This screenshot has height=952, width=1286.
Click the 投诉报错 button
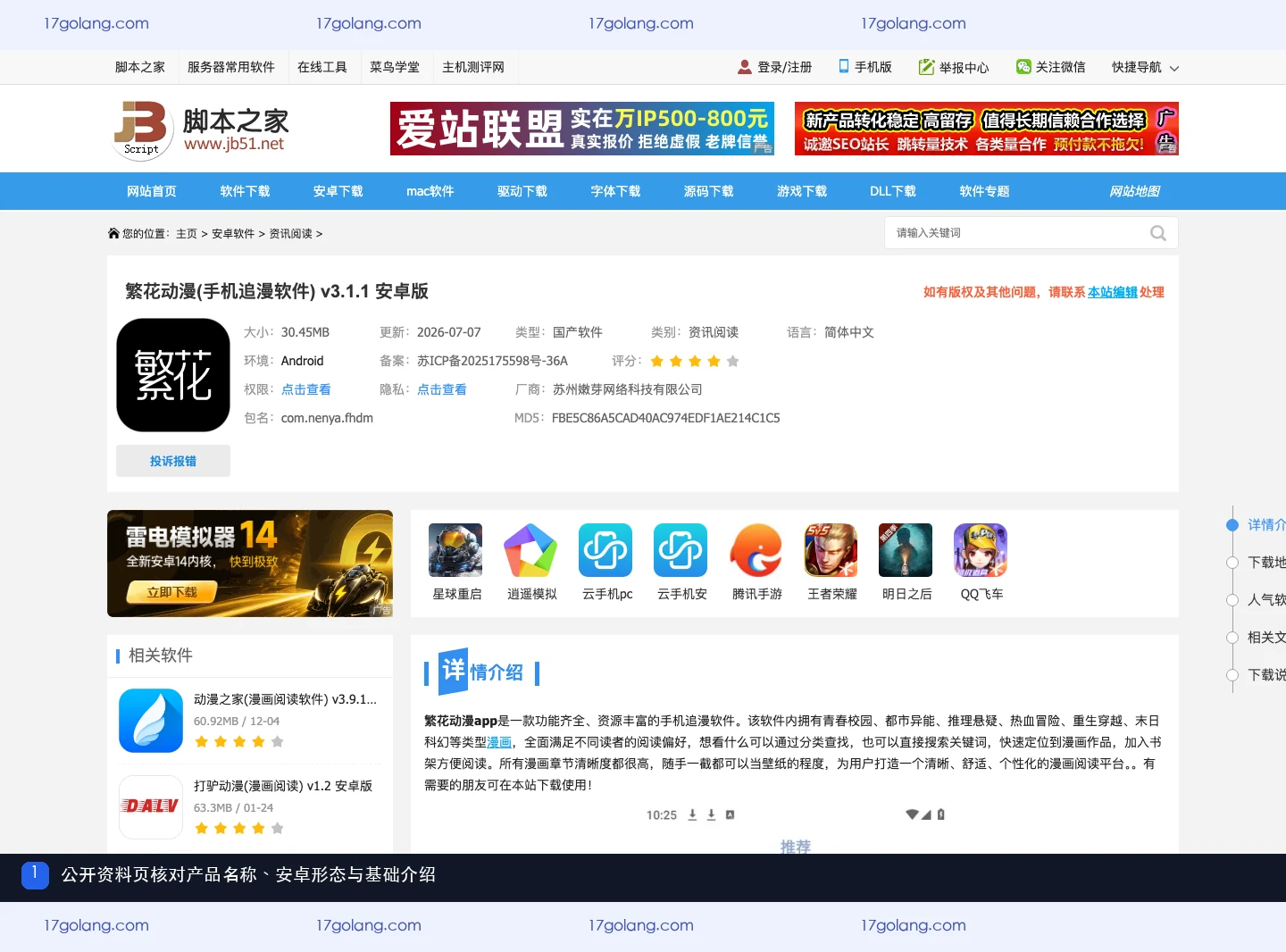(173, 461)
